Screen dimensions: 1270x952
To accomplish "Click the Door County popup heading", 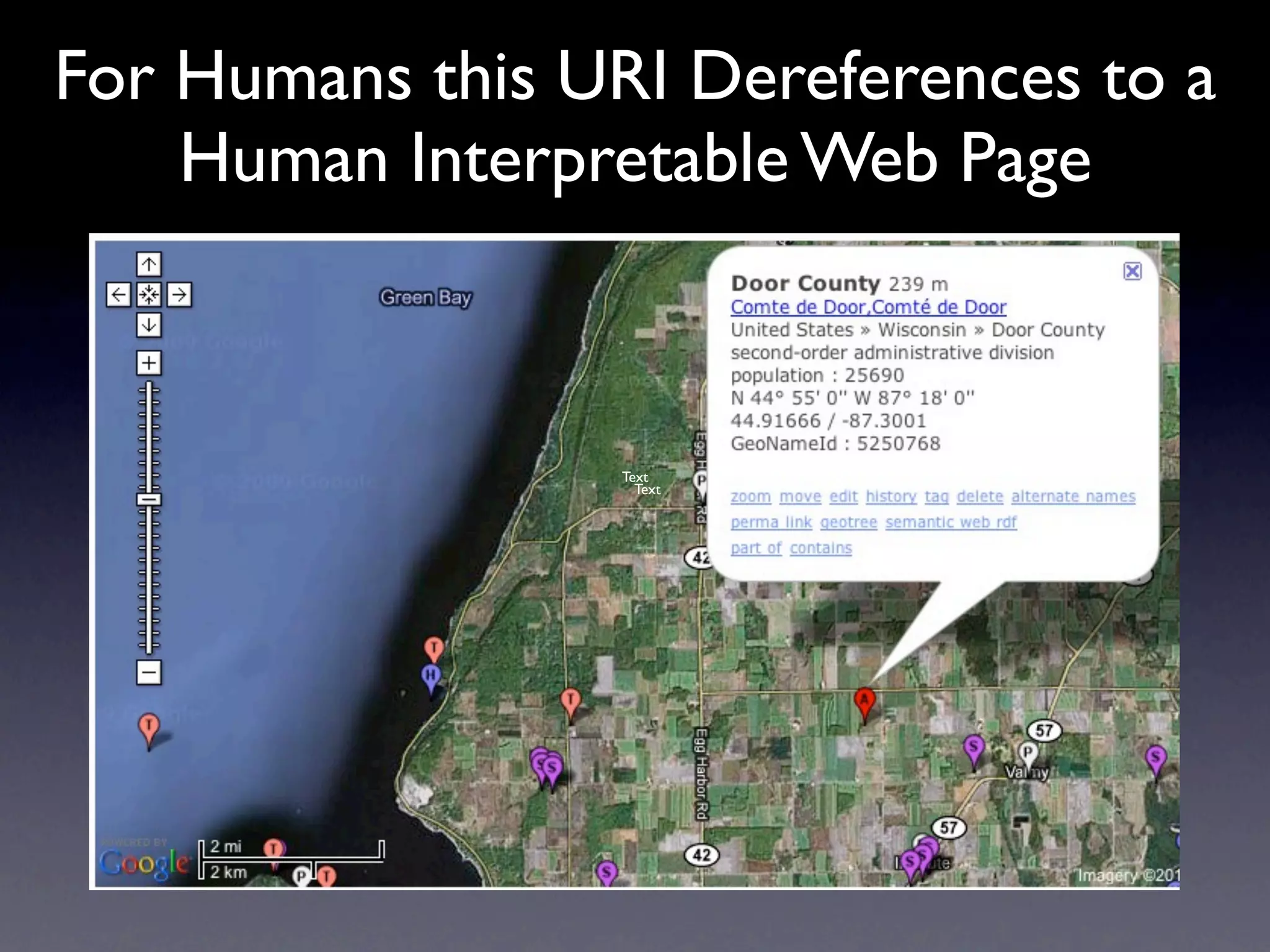I will coord(805,283).
